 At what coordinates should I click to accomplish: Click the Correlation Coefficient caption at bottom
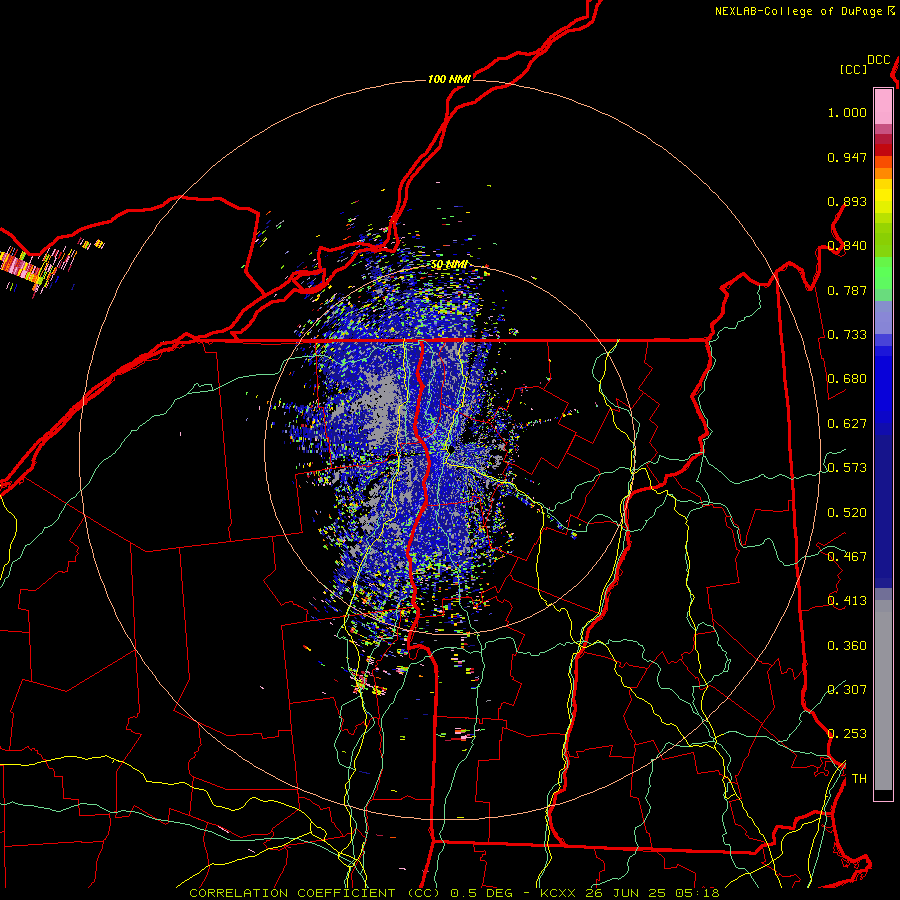(x=454, y=893)
